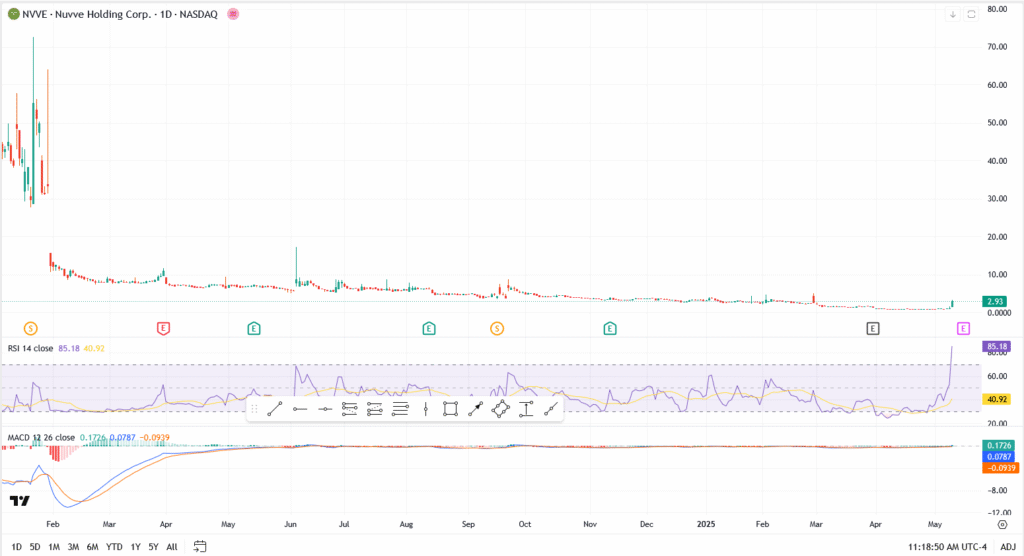
Task: Open the Go to date calendar icon
Action: coord(200,546)
